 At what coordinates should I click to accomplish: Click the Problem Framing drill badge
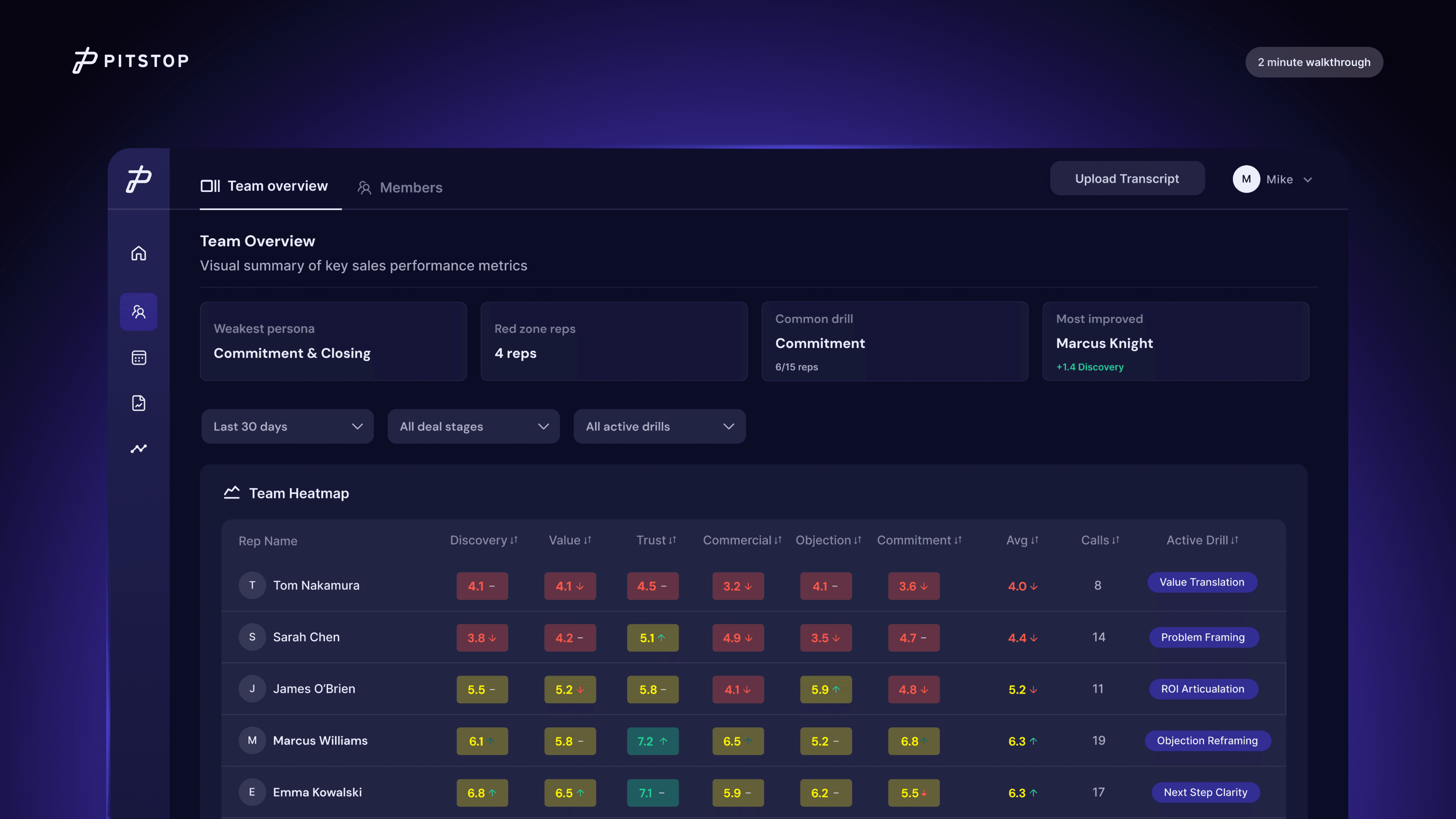click(1203, 638)
